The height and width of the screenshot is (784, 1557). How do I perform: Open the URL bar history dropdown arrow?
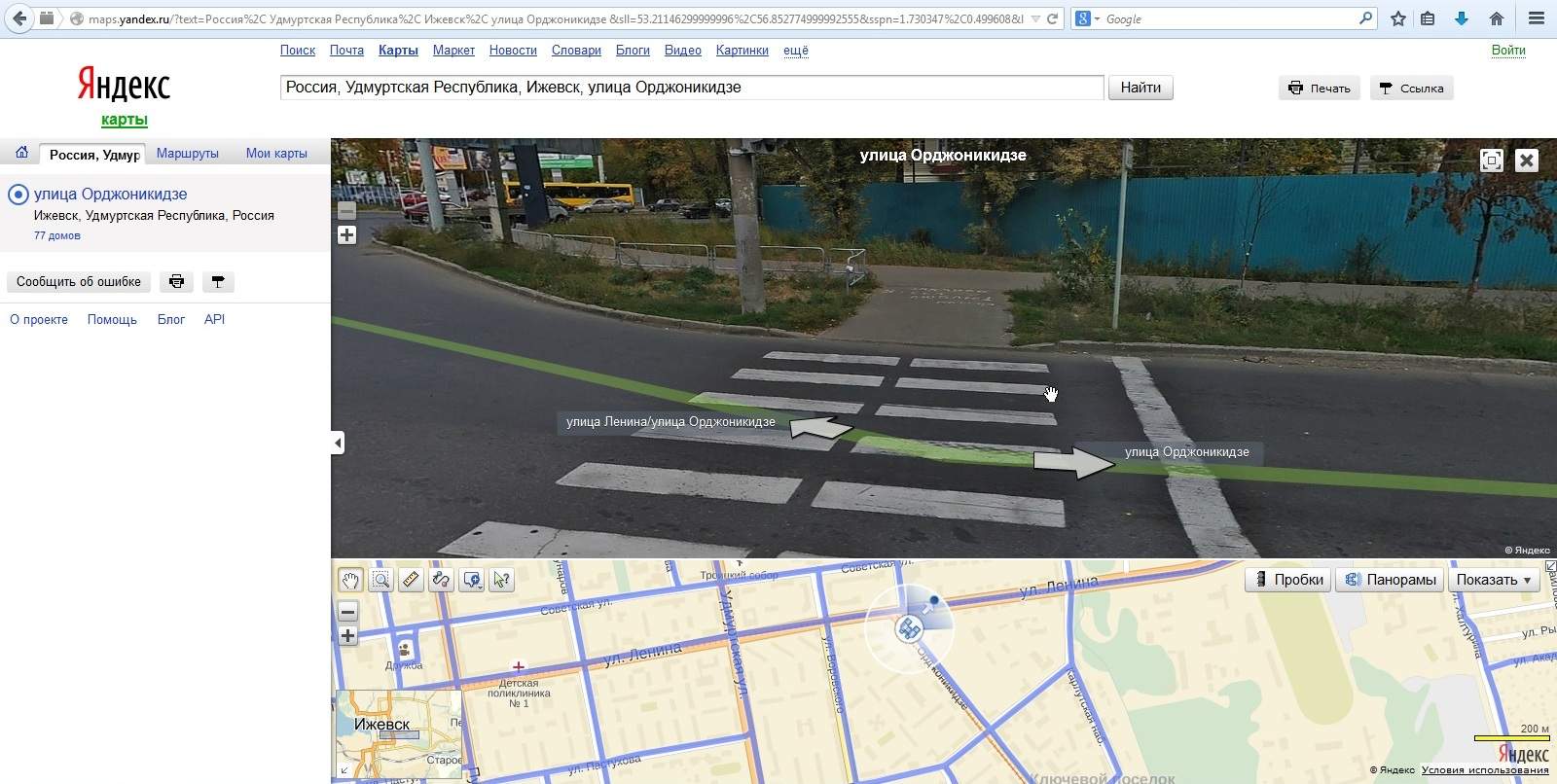pos(1034,18)
